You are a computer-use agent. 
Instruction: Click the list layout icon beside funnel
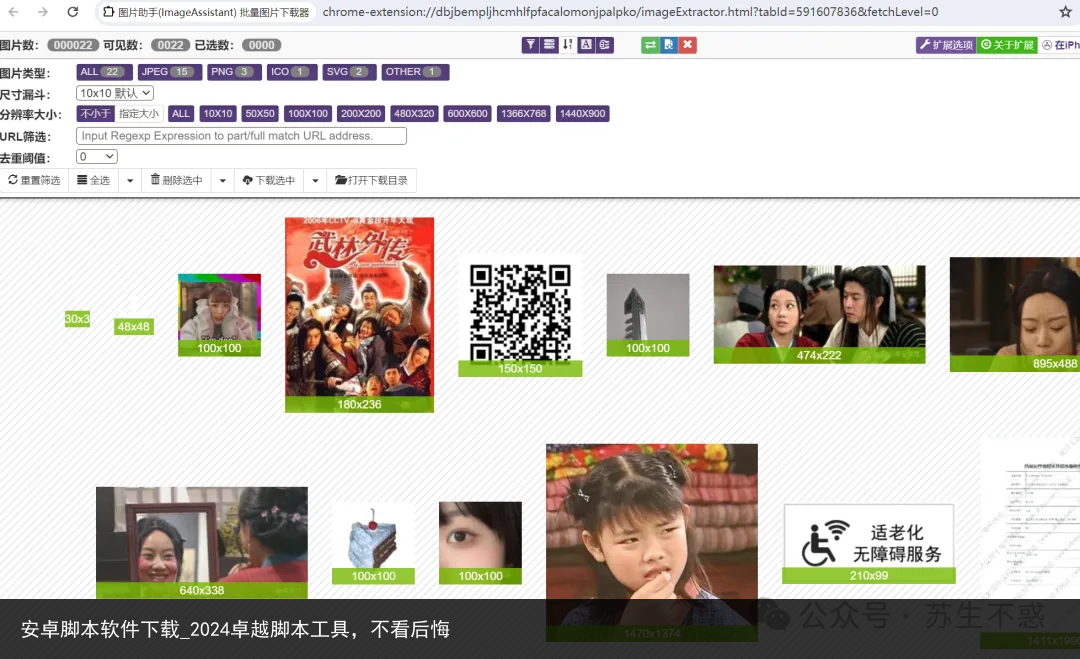click(549, 45)
